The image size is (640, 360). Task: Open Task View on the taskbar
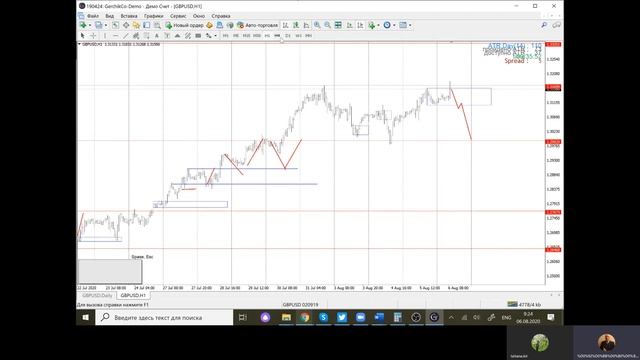242,317
